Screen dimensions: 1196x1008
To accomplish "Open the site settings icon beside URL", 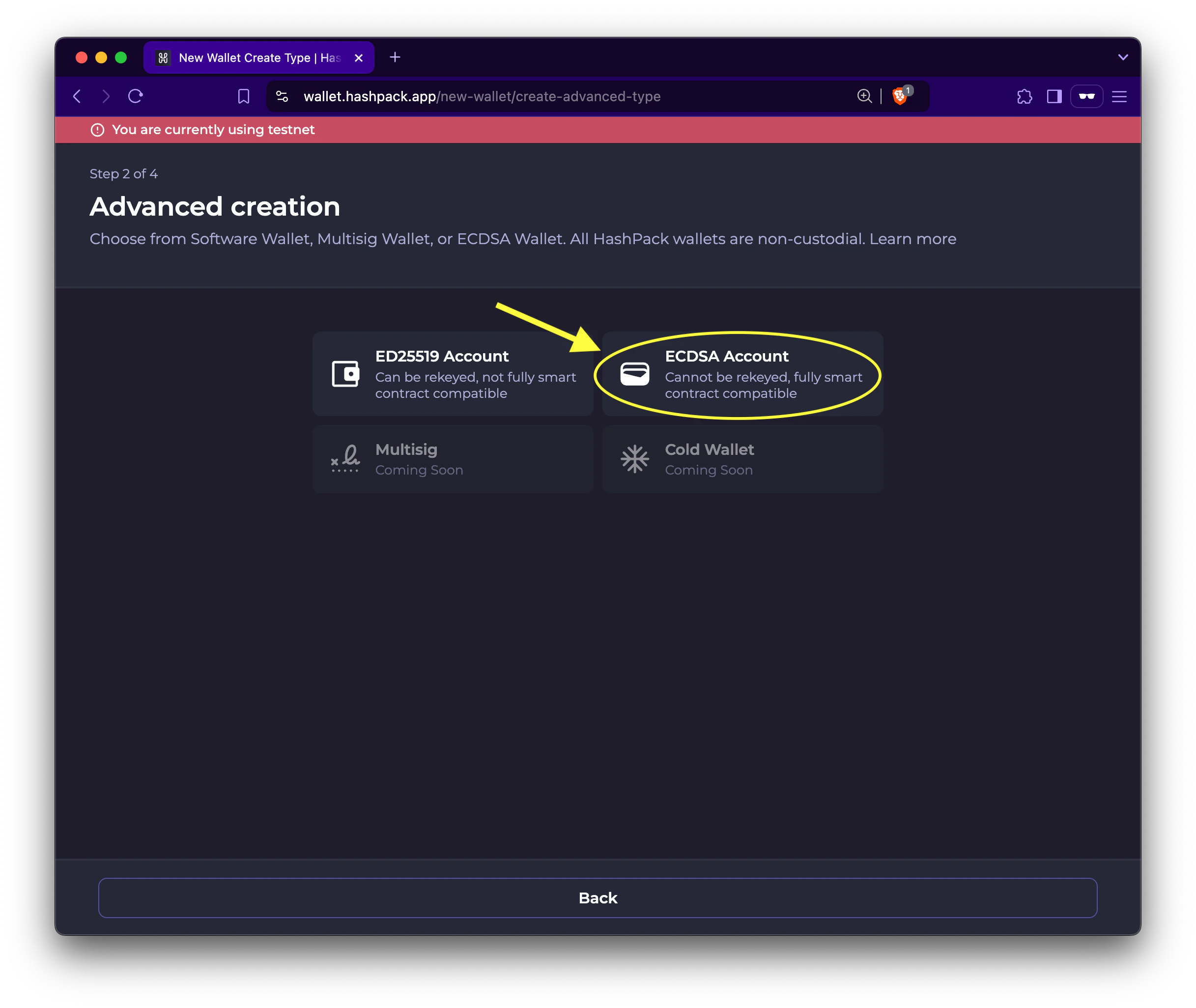I will point(282,96).
